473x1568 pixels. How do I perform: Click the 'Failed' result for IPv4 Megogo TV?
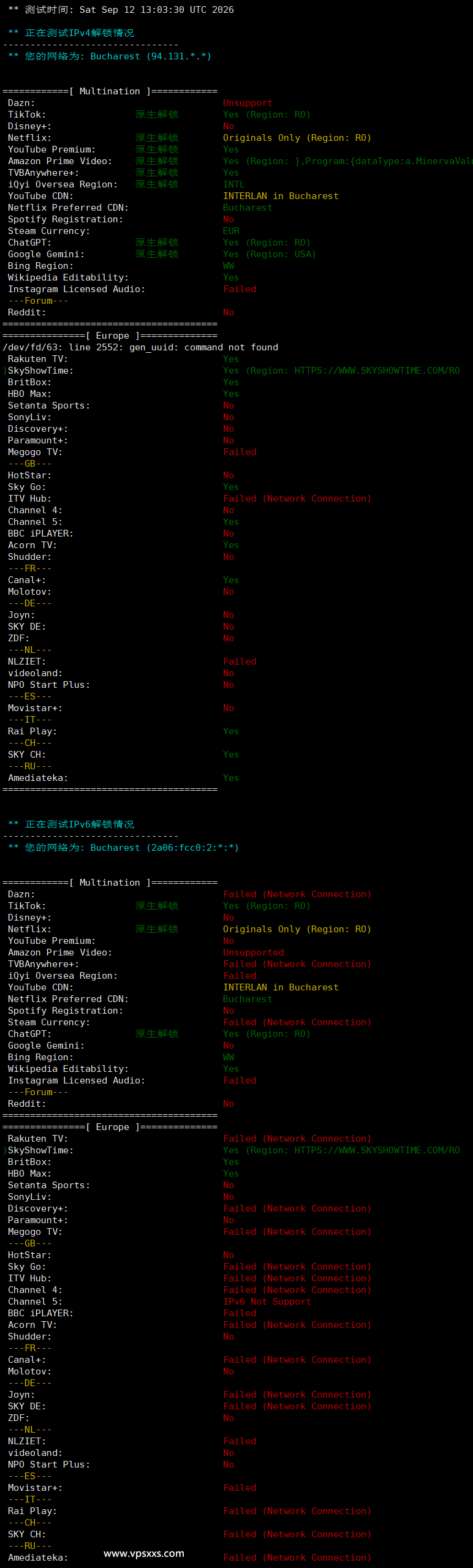(240, 452)
